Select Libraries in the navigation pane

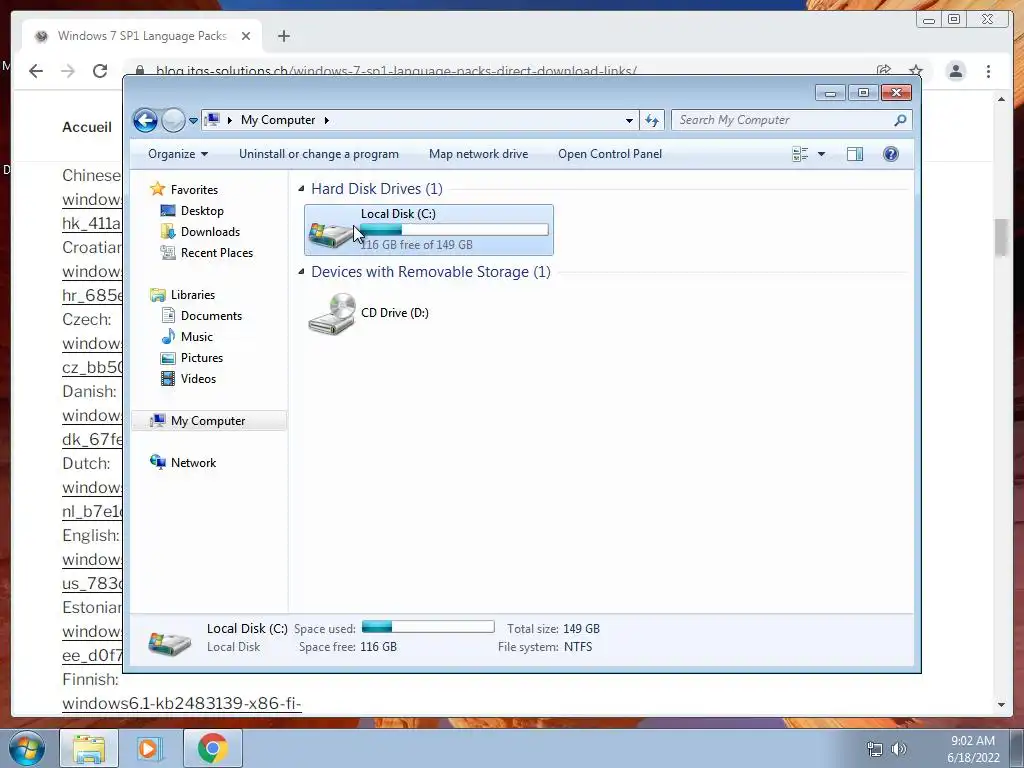coord(193,295)
